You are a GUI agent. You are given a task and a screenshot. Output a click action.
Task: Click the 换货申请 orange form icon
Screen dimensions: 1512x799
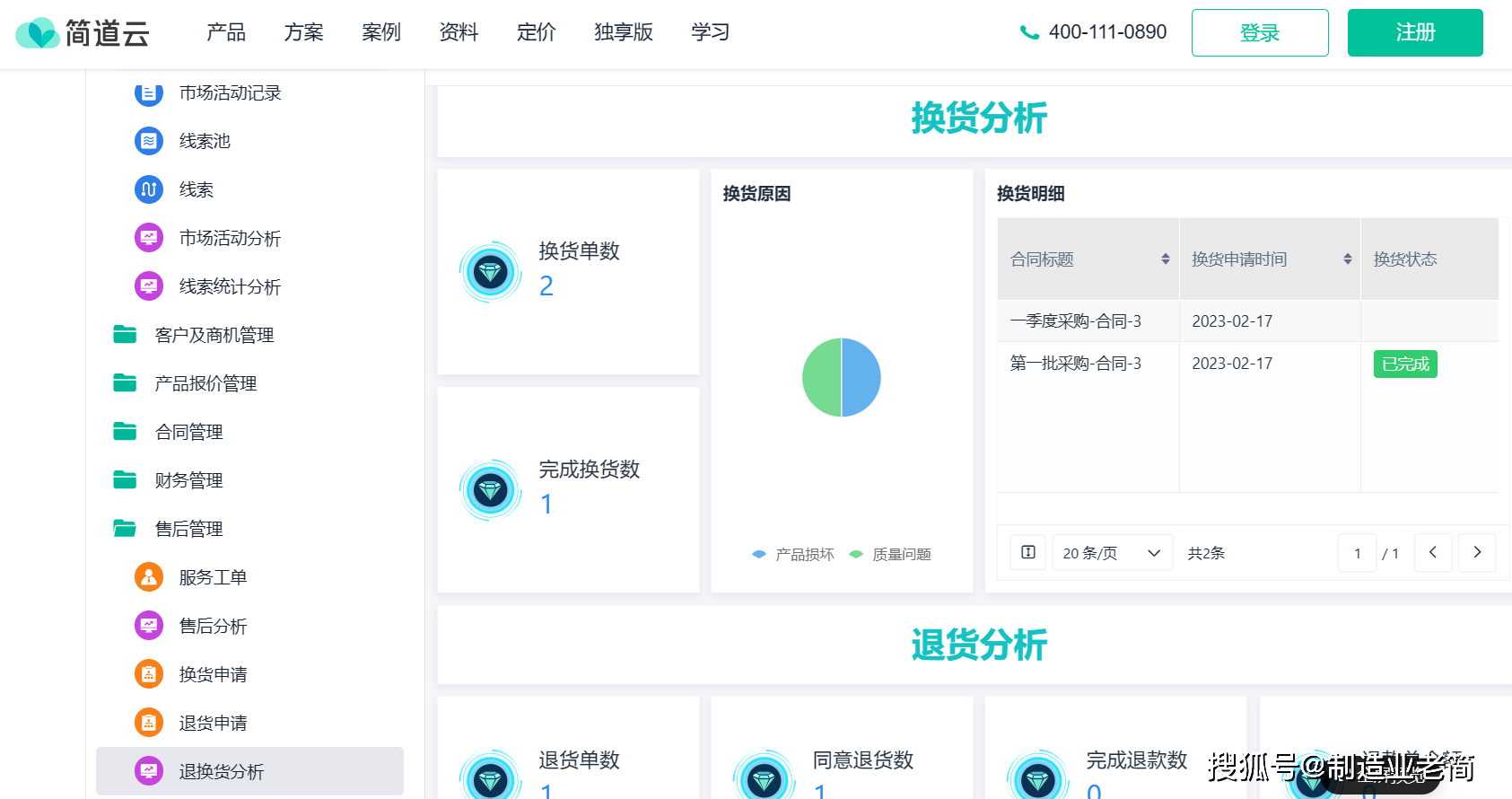pyautogui.click(x=149, y=674)
